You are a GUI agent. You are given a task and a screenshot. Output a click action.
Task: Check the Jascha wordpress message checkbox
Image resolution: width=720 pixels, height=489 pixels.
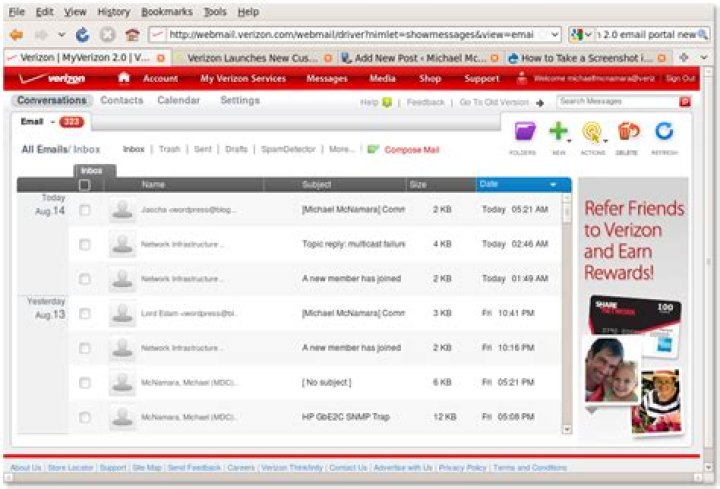pos(84,210)
